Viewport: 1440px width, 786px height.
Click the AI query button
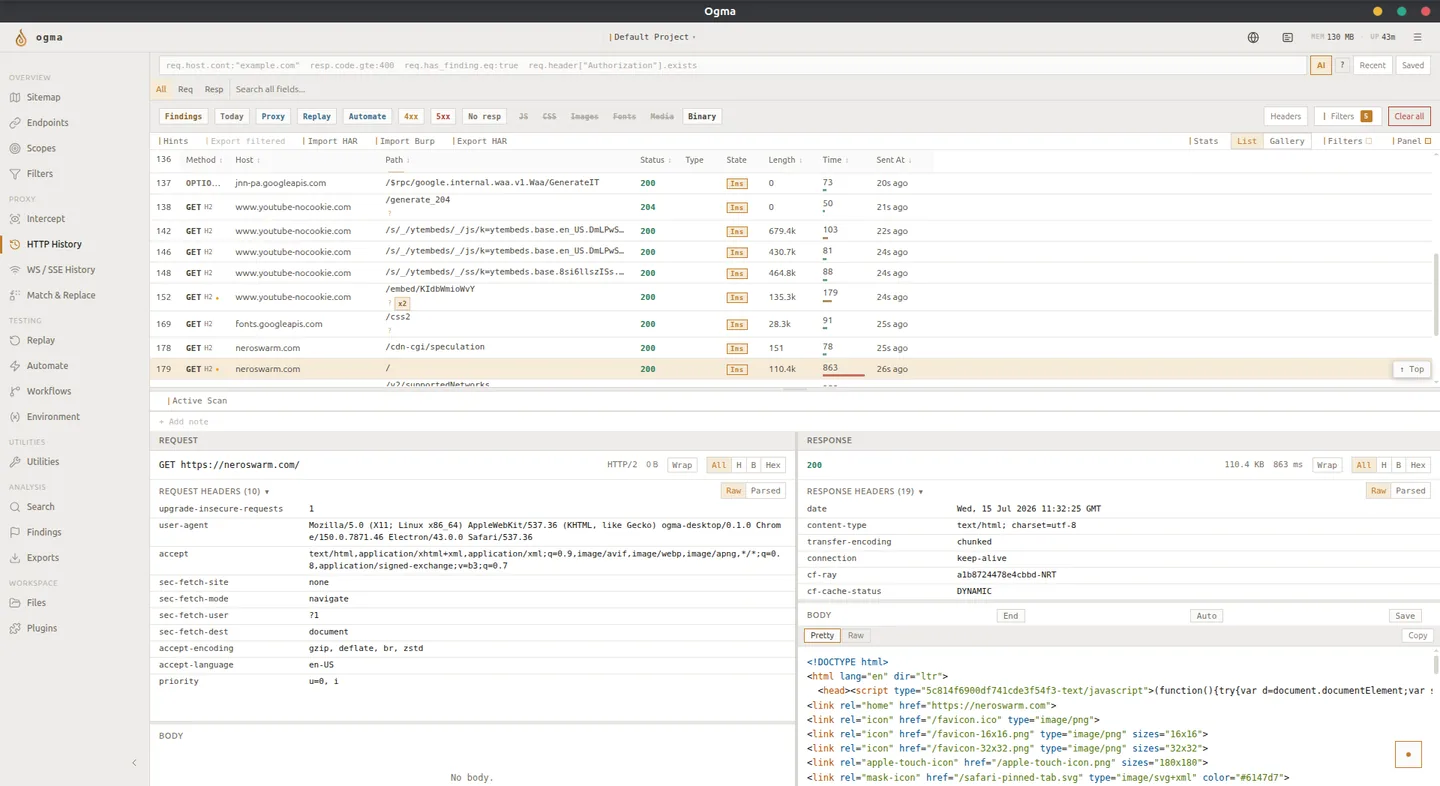point(1321,65)
